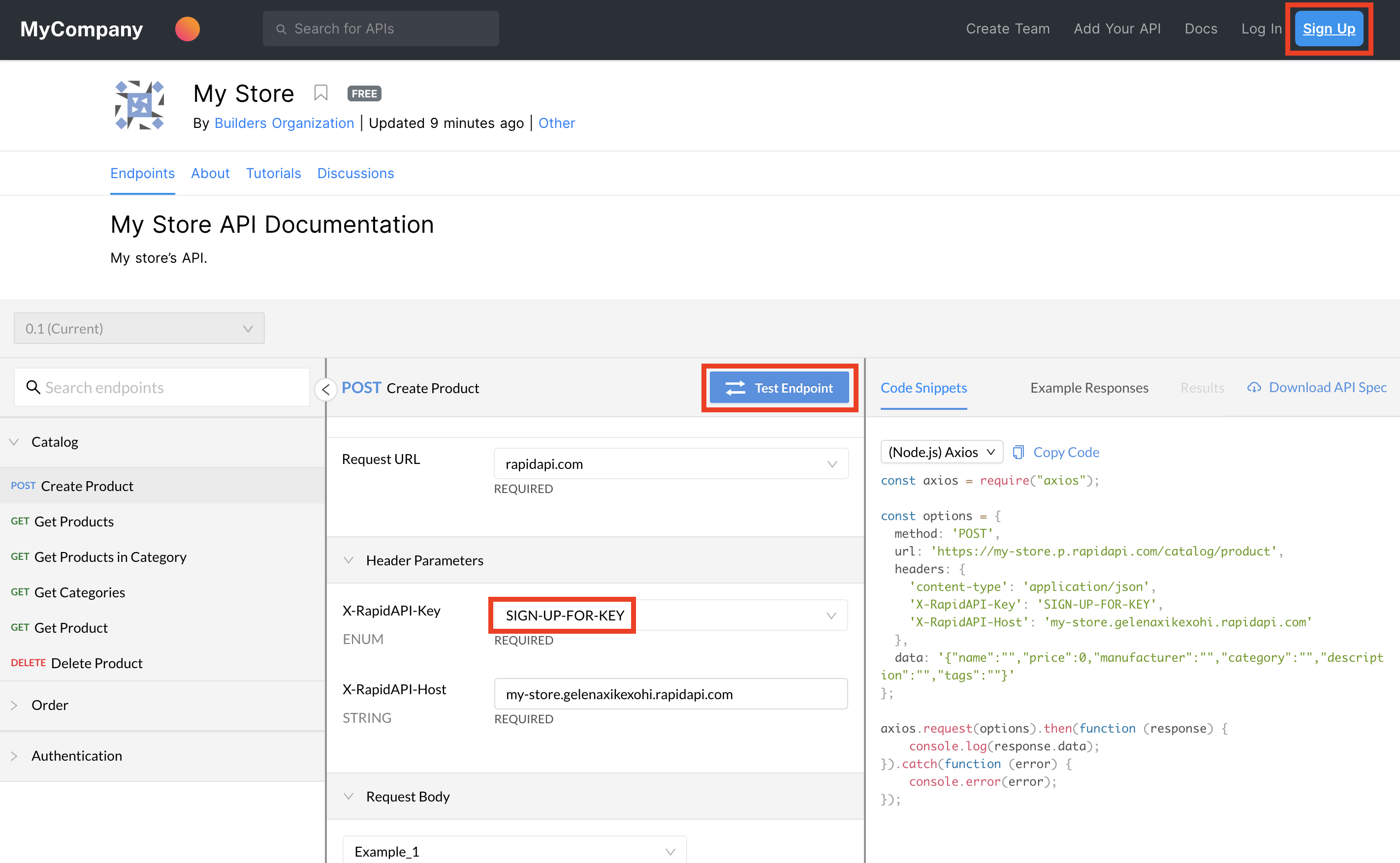Open the X-RapidAPI-Key dropdown
1400x863 pixels.
point(671,616)
